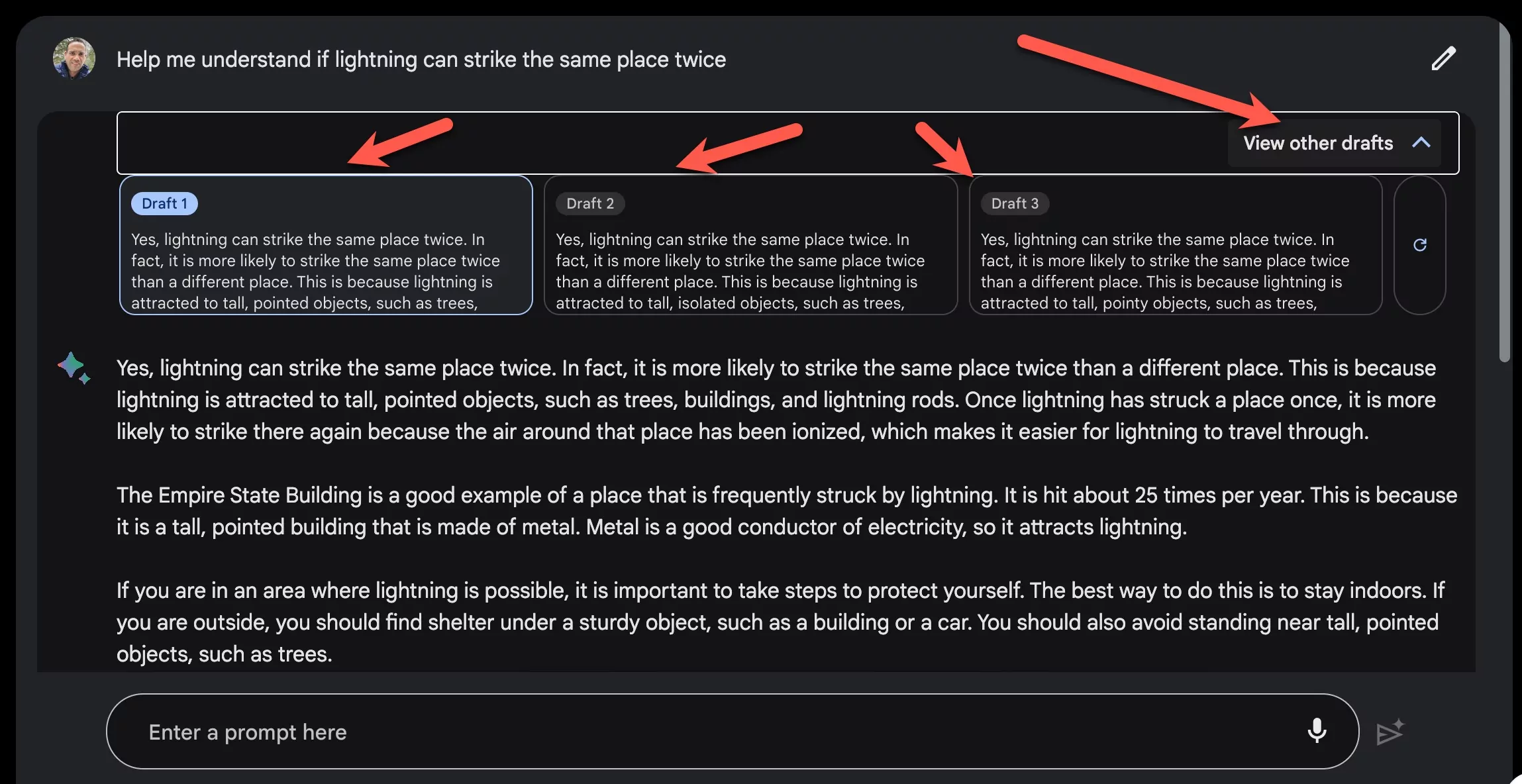Switch to the Draft 3 label

coord(1015,203)
